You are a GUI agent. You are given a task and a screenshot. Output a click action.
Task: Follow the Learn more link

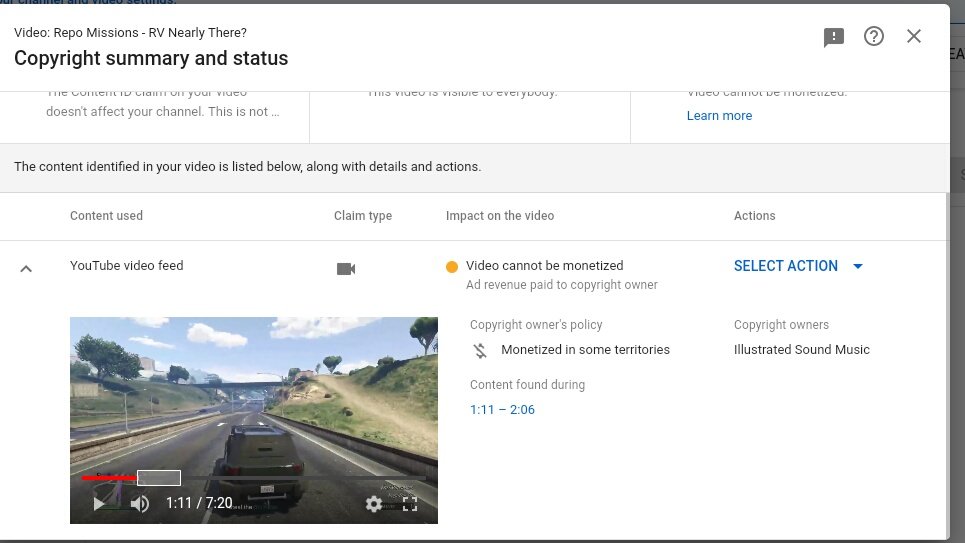[719, 116]
